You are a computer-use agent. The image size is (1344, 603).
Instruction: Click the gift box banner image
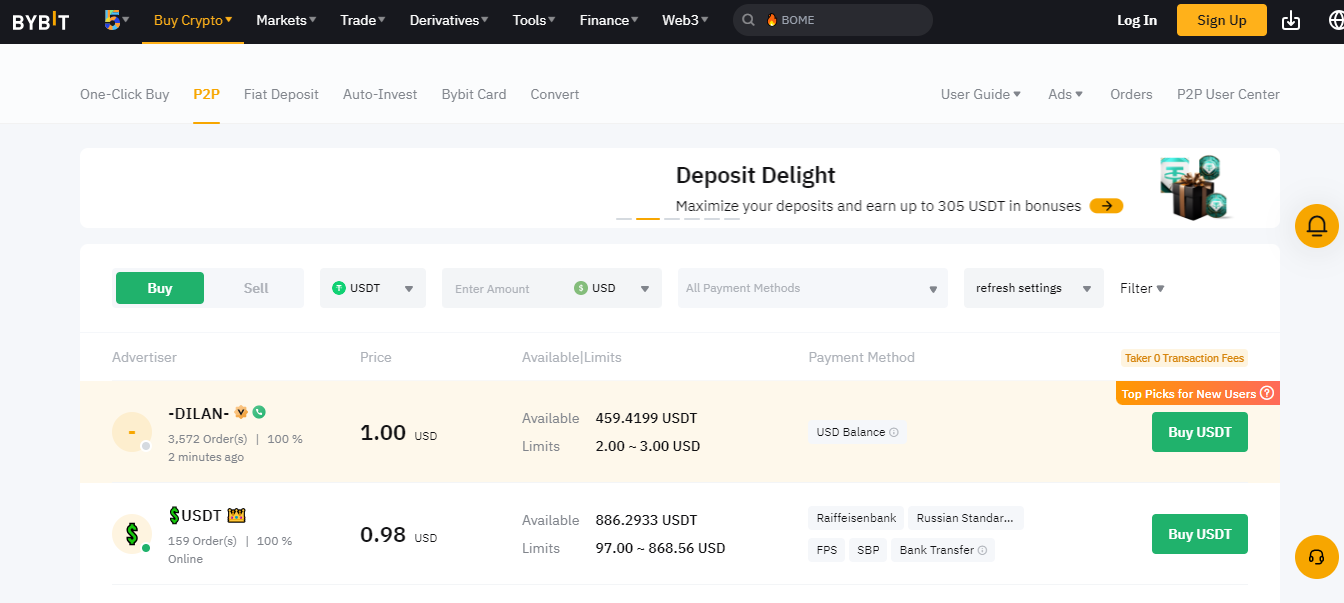(x=1198, y=188)
